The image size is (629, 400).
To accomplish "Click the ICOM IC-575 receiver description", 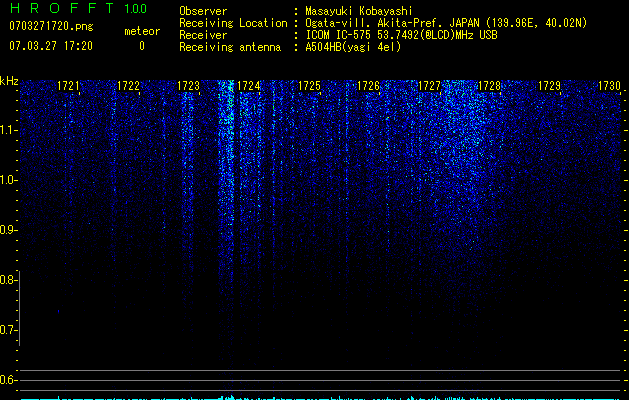I will 401,35.
